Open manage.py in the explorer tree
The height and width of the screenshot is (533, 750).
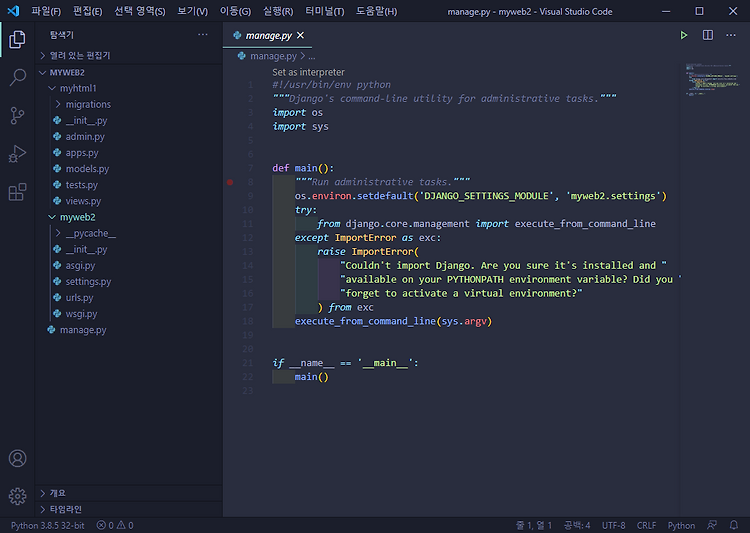83,330
